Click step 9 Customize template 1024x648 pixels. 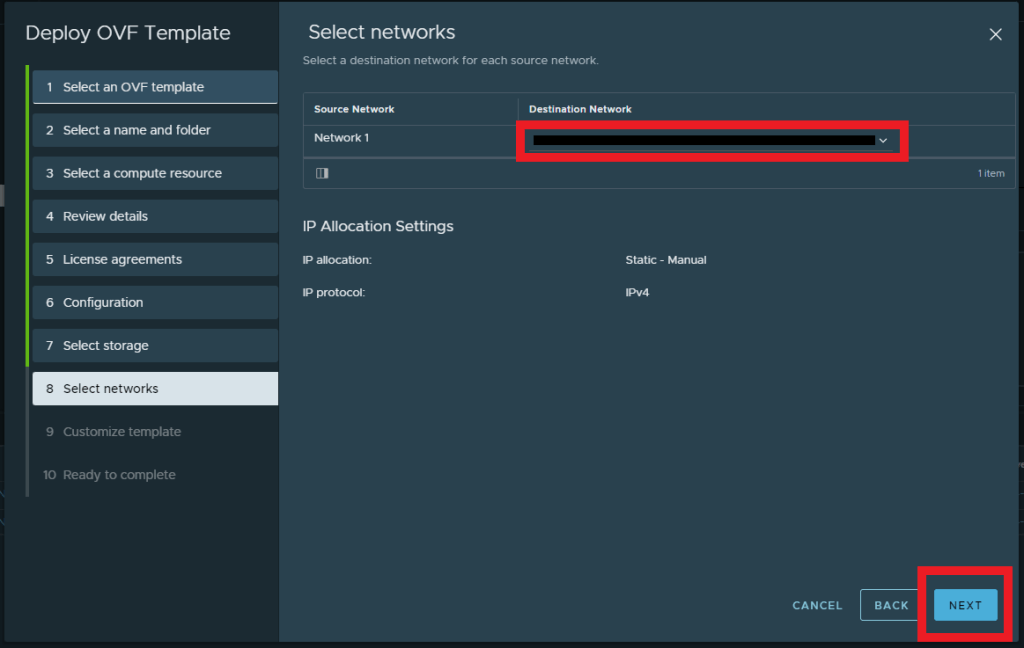155,432
